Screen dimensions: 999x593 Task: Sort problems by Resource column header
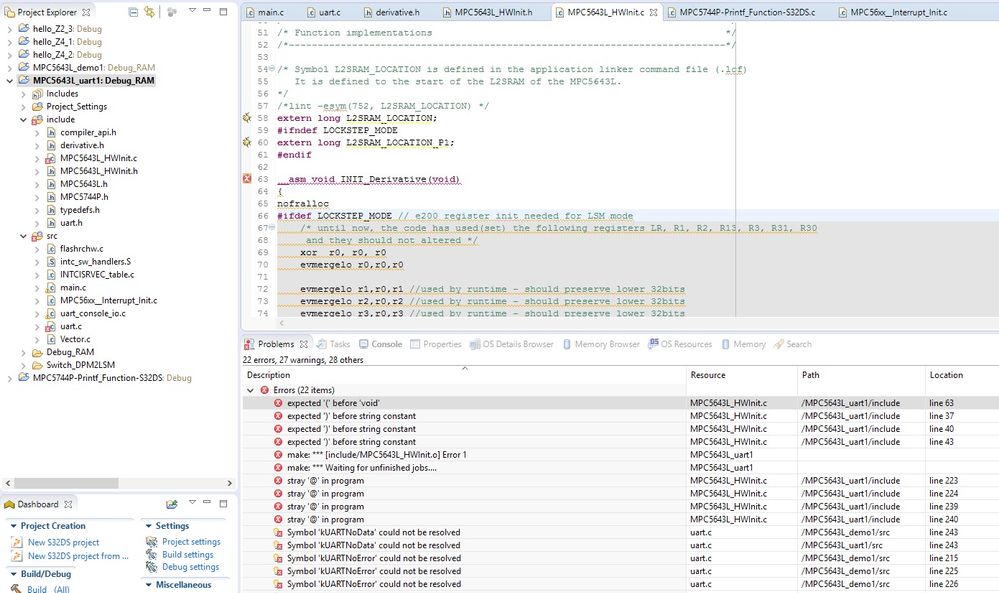(x=742, y=375)
